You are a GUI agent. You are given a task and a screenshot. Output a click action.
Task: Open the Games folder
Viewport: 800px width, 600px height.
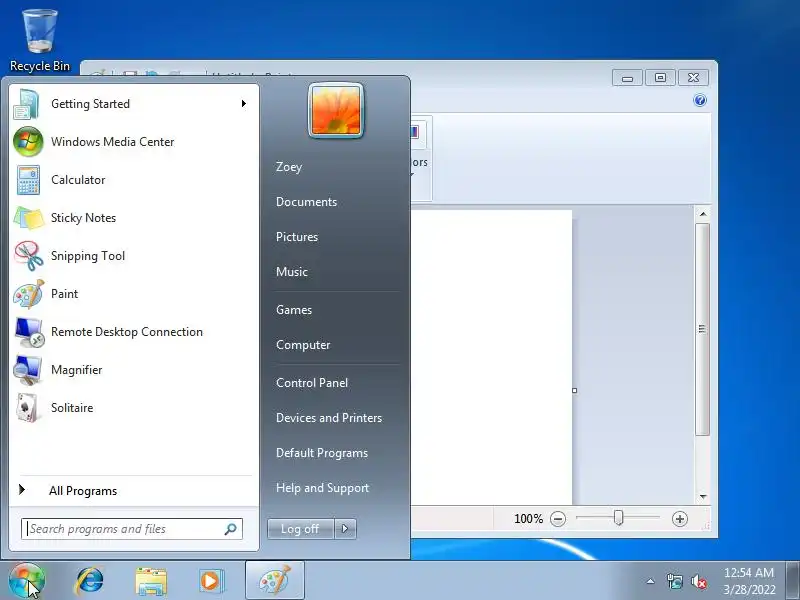(294, 310)
